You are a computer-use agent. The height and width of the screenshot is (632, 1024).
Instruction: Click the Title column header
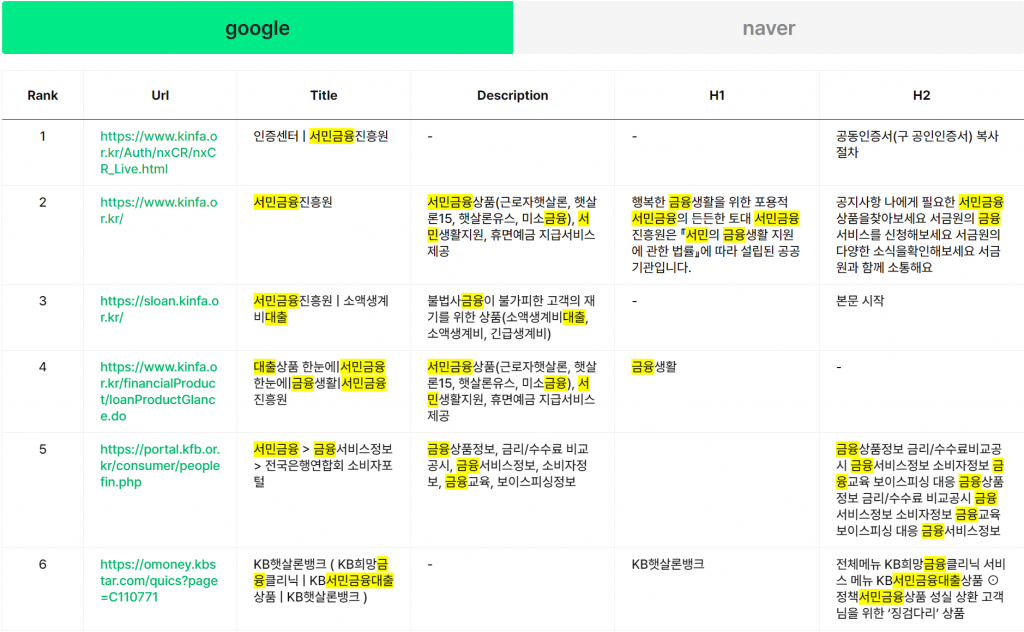click(324, 96)
